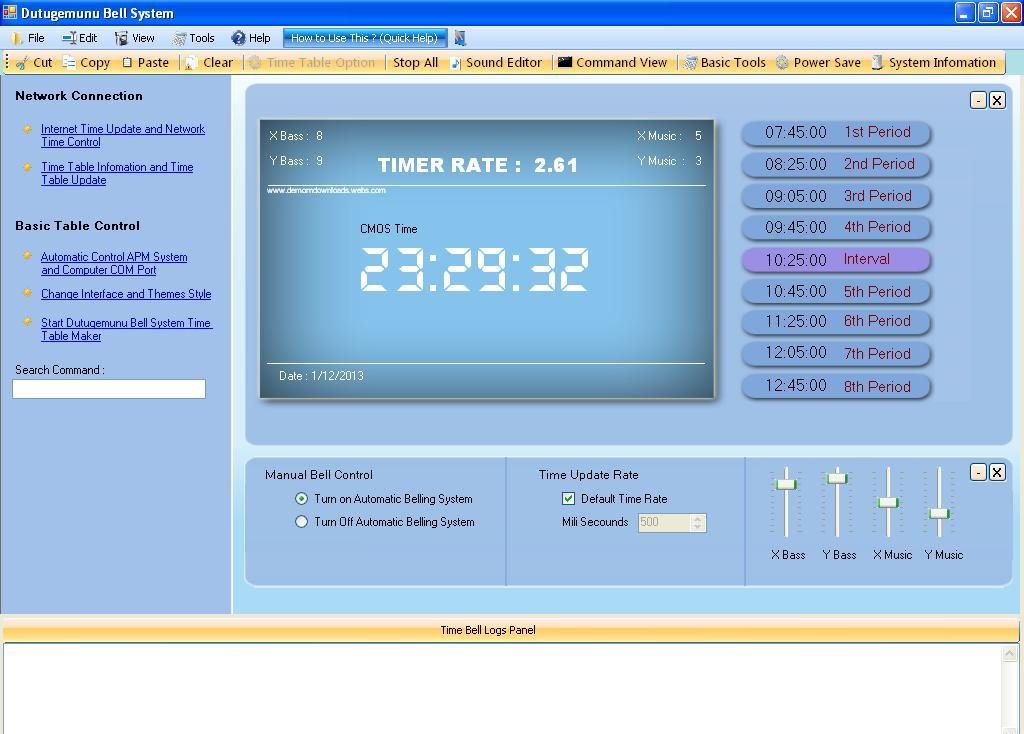Select the 12:05:00 7th Period entry
The width and height of the screenshot is (1024, 734).
coord(836,353)
